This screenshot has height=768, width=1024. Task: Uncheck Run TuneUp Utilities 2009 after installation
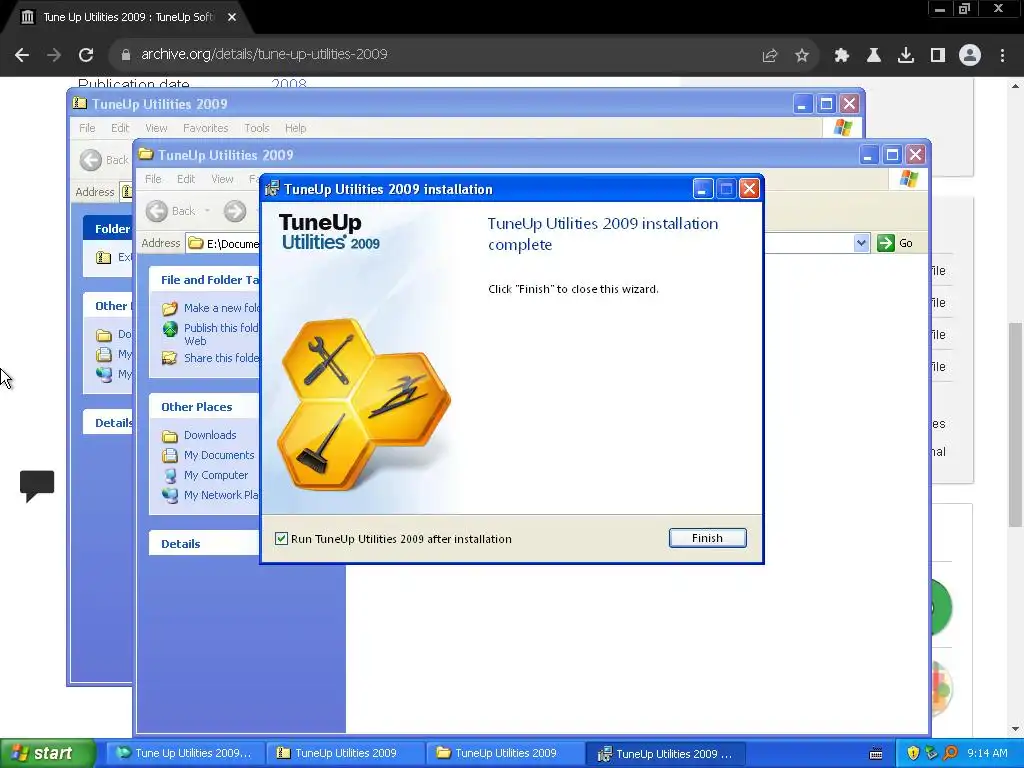pos(281,539)
